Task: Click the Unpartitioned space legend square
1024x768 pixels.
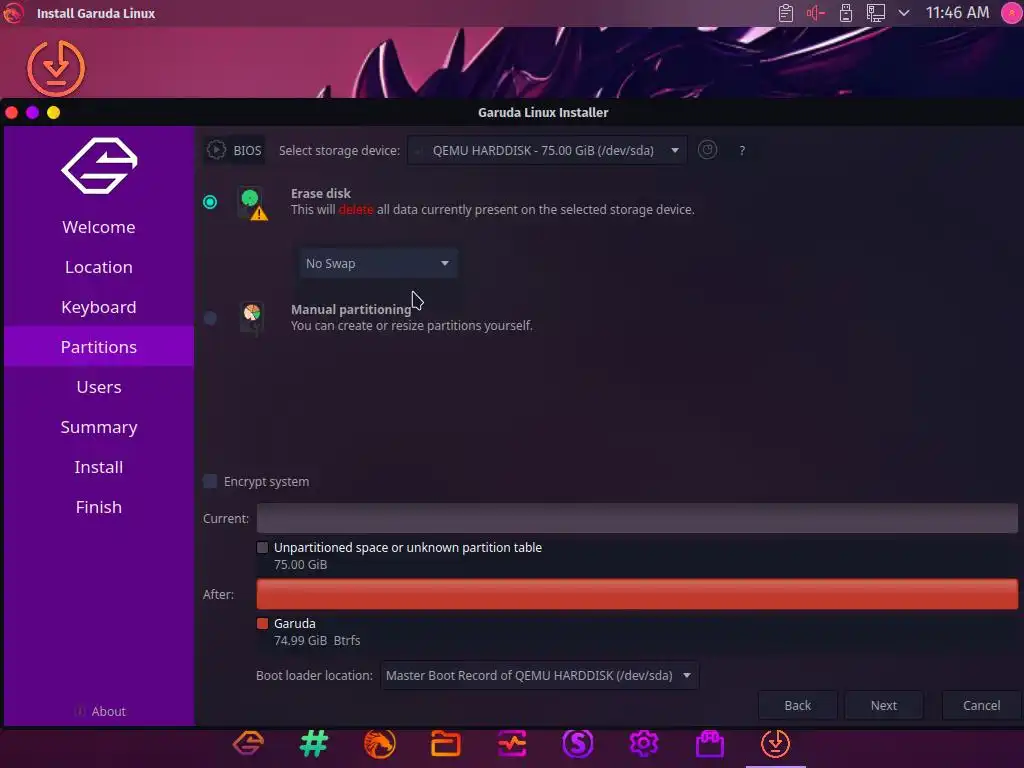Action: [263, 547]
